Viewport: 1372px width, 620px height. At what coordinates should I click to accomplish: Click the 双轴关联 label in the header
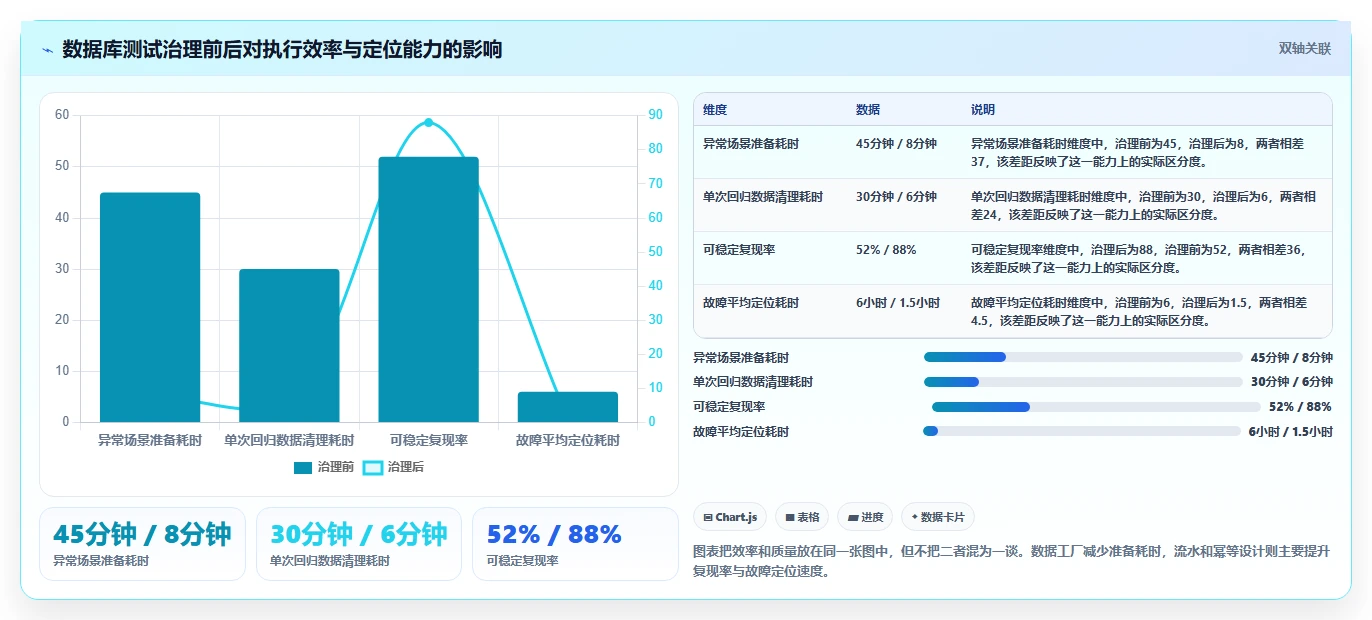point(1304,49)
